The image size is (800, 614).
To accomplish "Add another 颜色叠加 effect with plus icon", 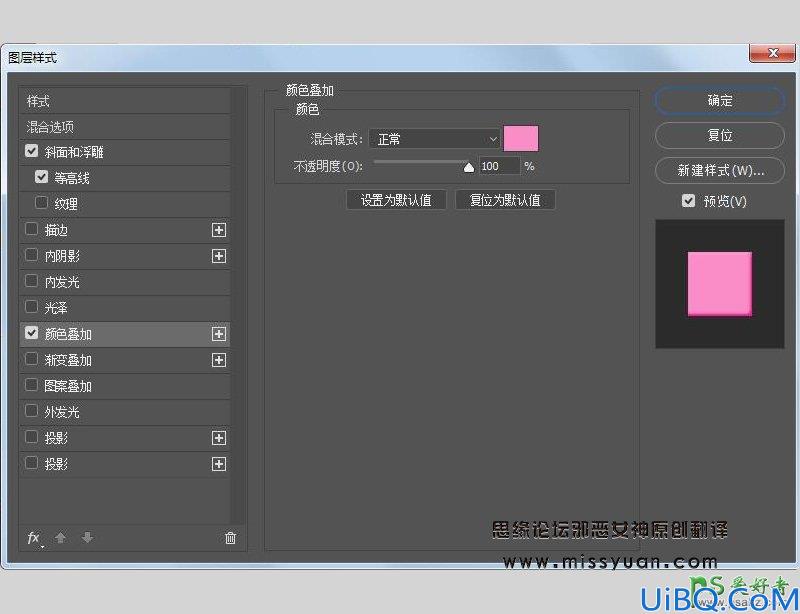I will (x=219, y=334).
